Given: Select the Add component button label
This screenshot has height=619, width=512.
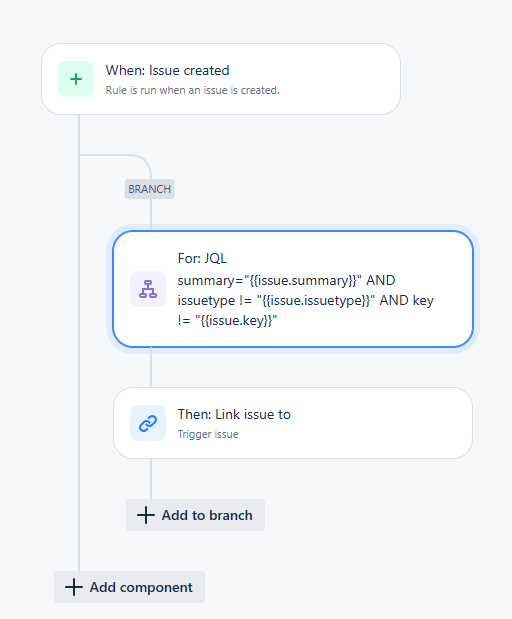Looking at the screenshot, I should (141, 587).
